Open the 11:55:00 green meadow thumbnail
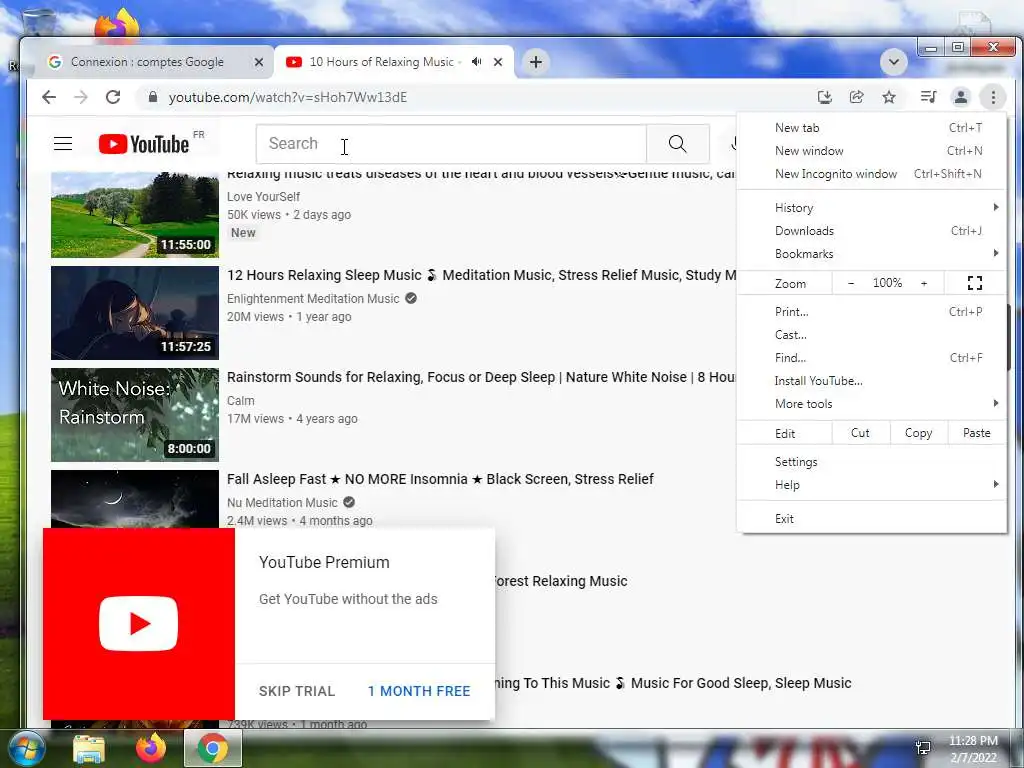Viewport: 1024px width, 768px height. click(135, 215)
